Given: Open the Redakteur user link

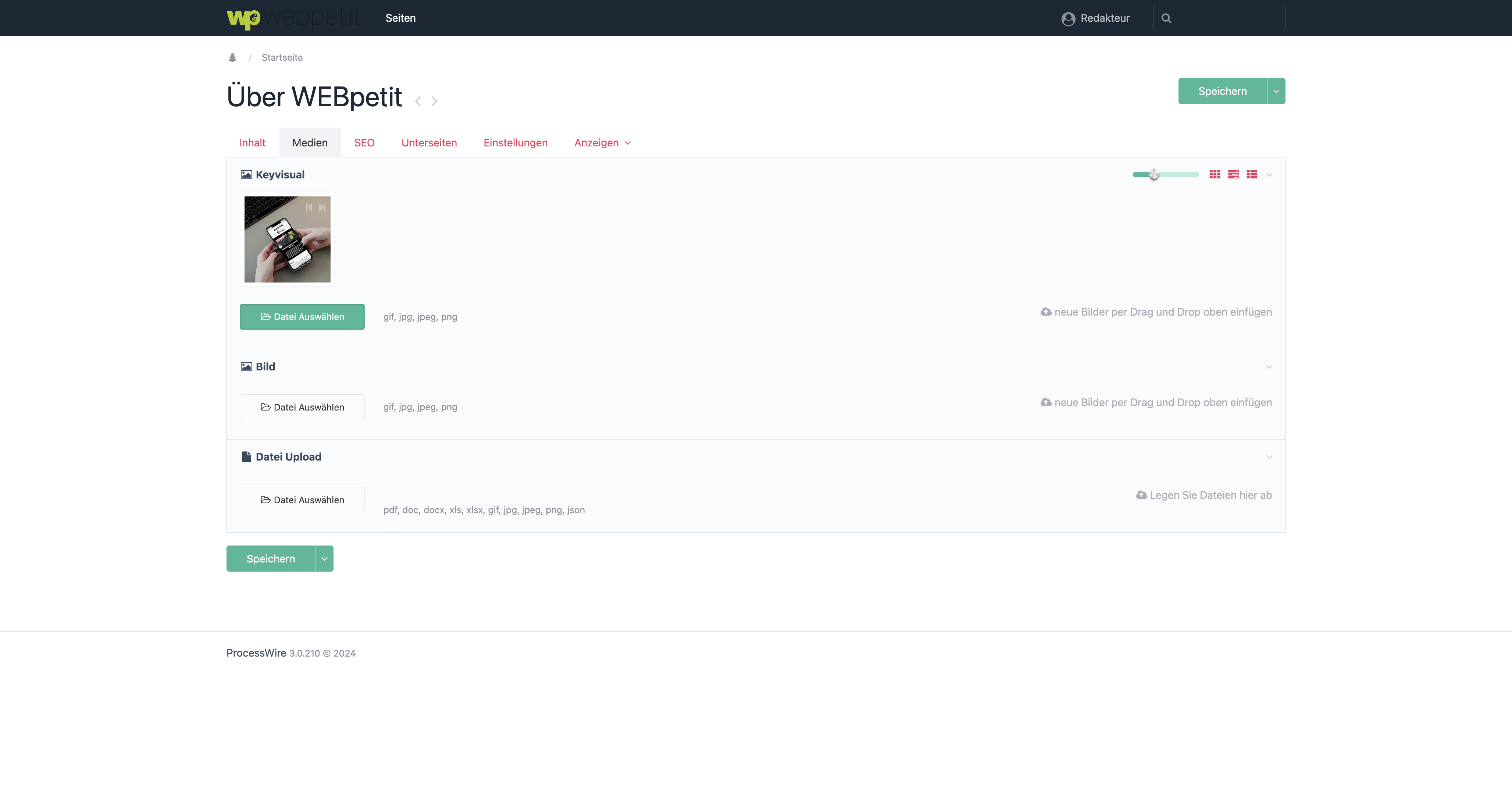Looking at the screenshot, I should tap(1095, 18).
